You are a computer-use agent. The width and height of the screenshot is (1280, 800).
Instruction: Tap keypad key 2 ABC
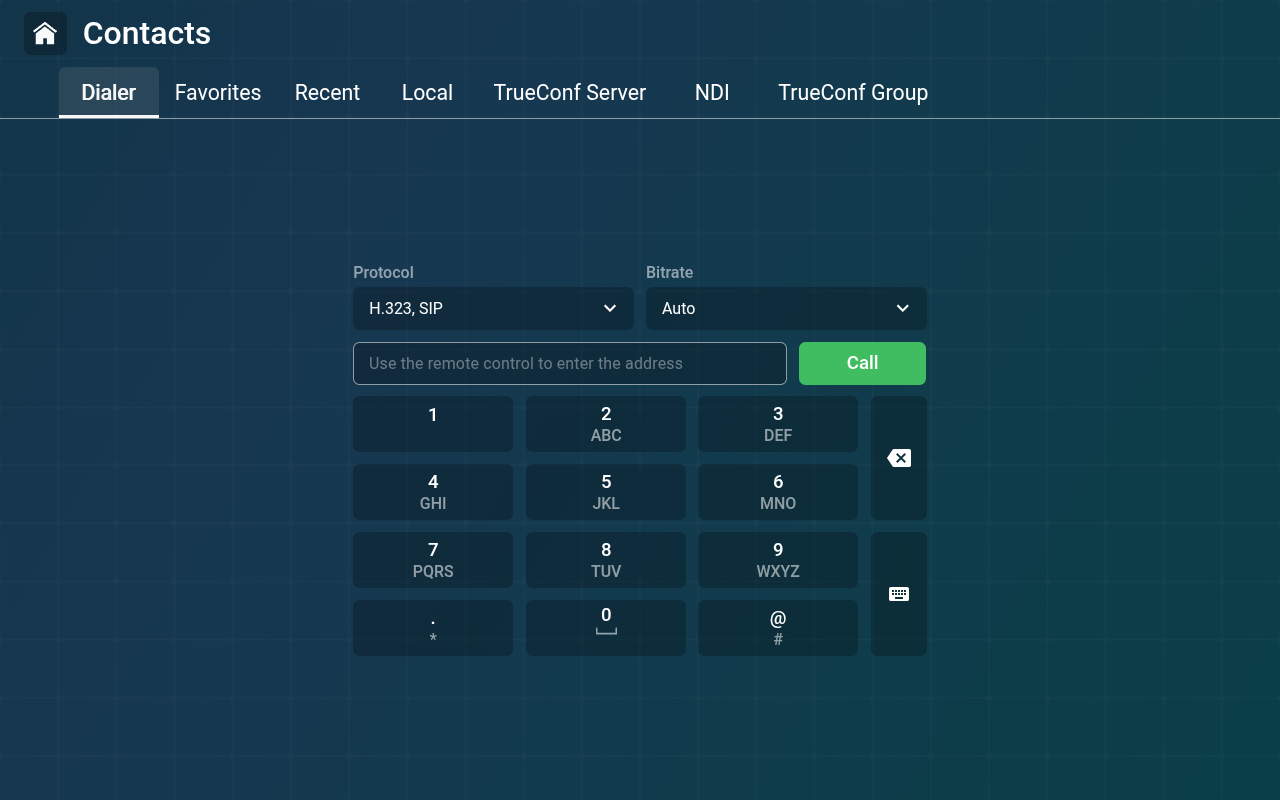click(606, 424)
